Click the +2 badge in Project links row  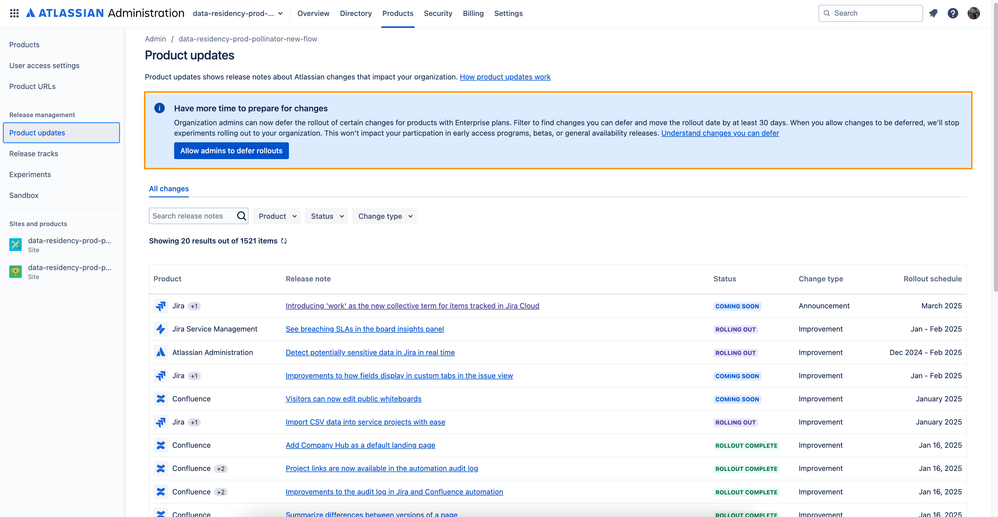tap(221, 469)
